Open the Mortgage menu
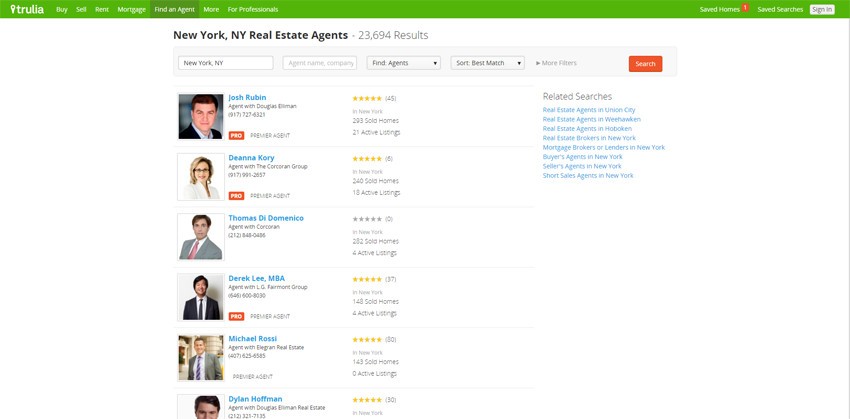Screen dimensions: 850x419 click(131, 9)
